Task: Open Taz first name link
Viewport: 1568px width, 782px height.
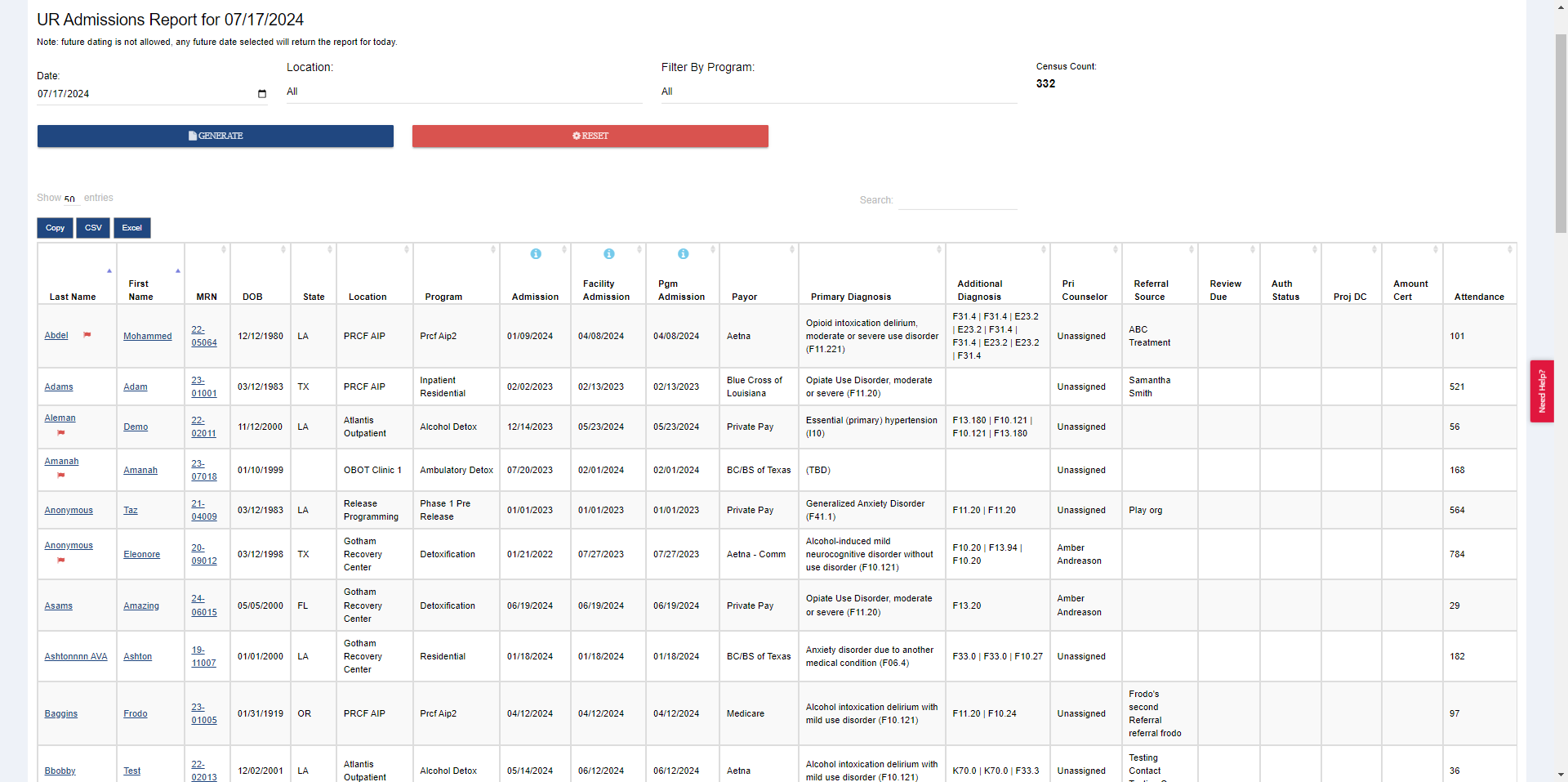Action: [x=131, y=510]
